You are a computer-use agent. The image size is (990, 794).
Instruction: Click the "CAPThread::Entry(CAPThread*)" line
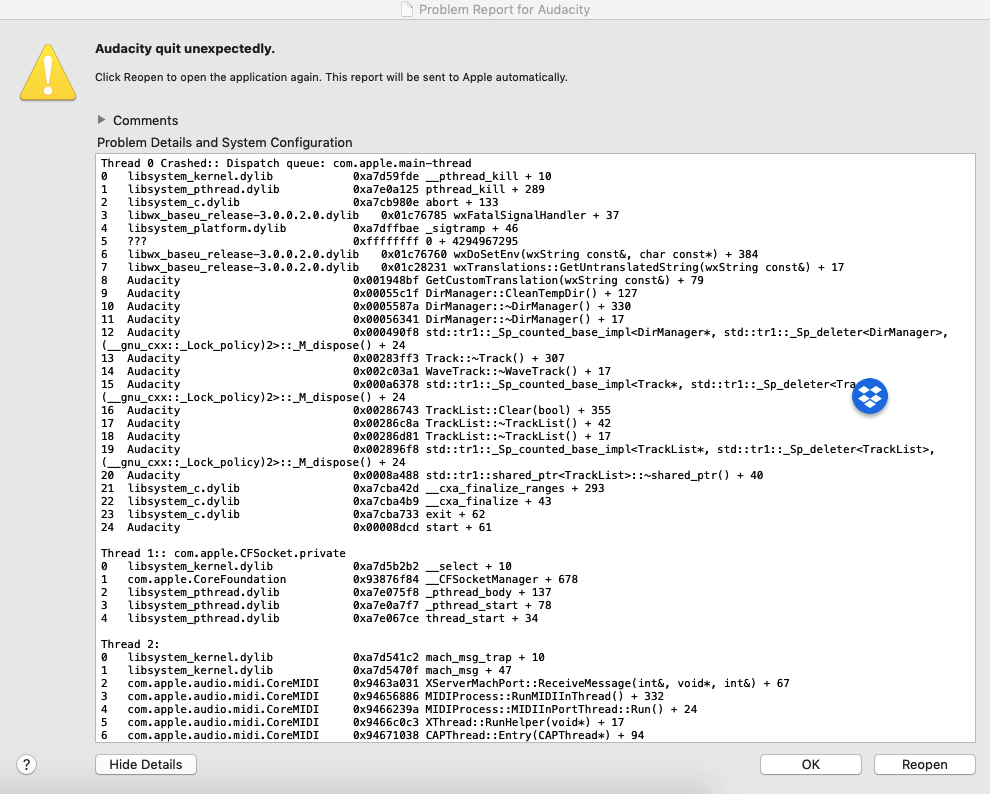click(373, 735)
